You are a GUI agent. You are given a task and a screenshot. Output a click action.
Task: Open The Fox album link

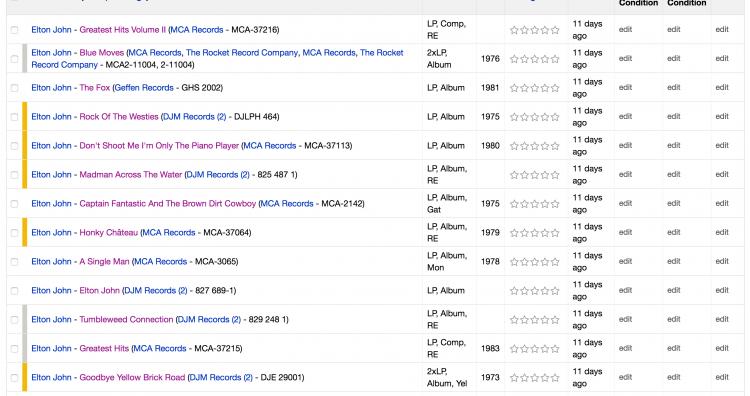[x=95, y=88]
